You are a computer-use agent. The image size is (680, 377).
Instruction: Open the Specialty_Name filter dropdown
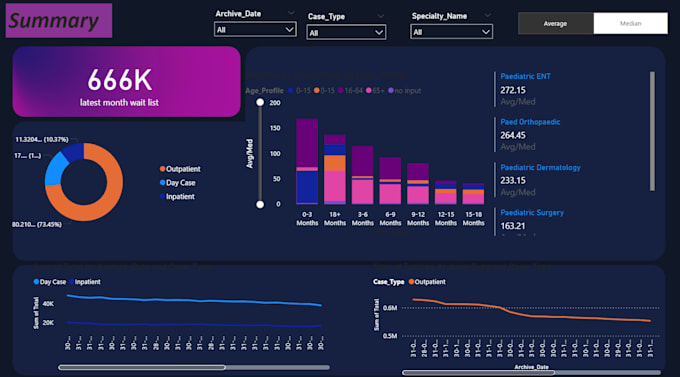[x=451, y=32]
